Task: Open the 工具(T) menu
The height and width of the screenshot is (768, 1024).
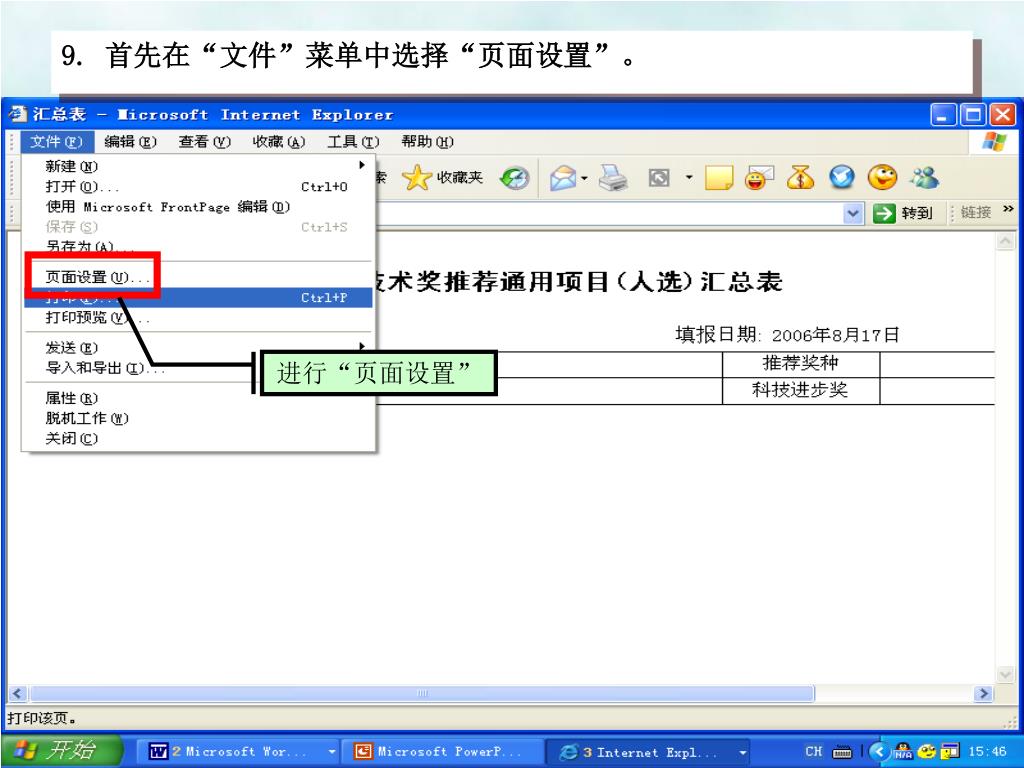Action: click(x=353, y=142)
